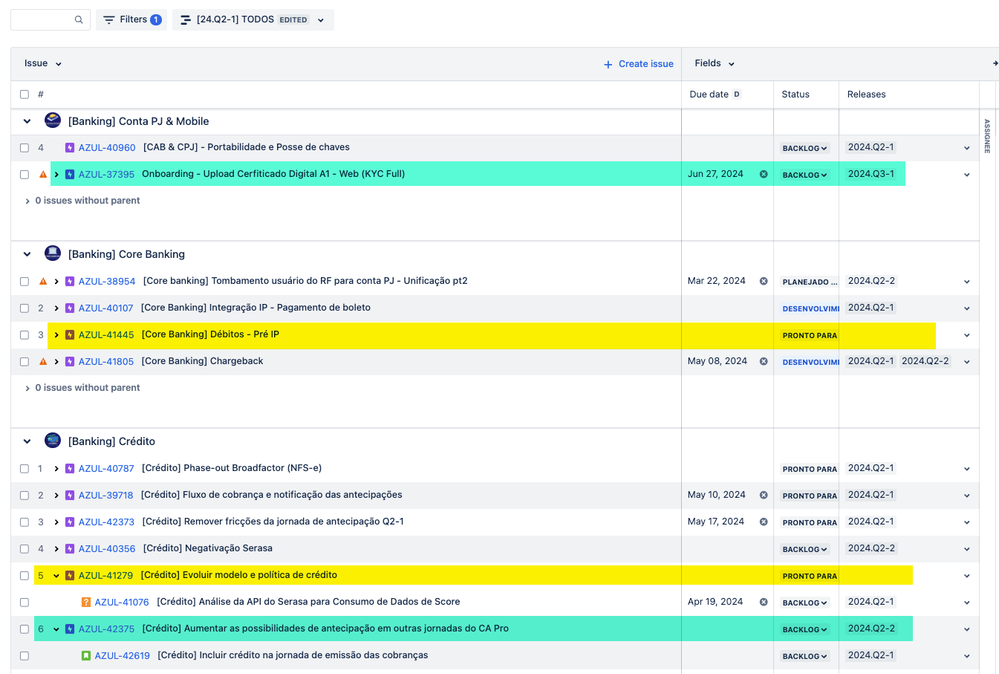Clear the May 17, 2024 due date
Image resolution: width=999 pixels, height=674 pixels.
click(x=763, y=522)
